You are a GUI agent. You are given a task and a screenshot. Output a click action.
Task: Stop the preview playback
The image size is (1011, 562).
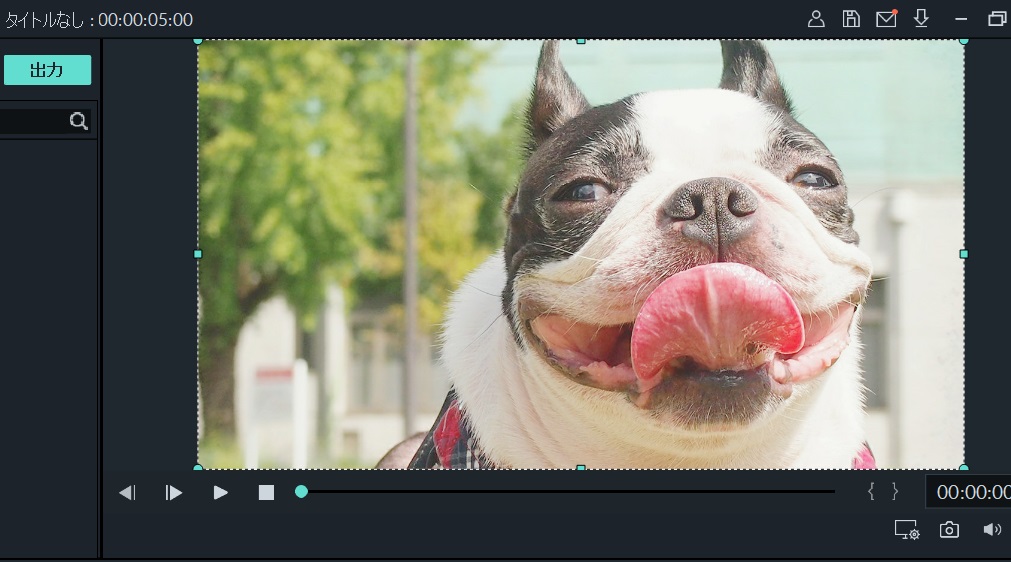point(266,493)
